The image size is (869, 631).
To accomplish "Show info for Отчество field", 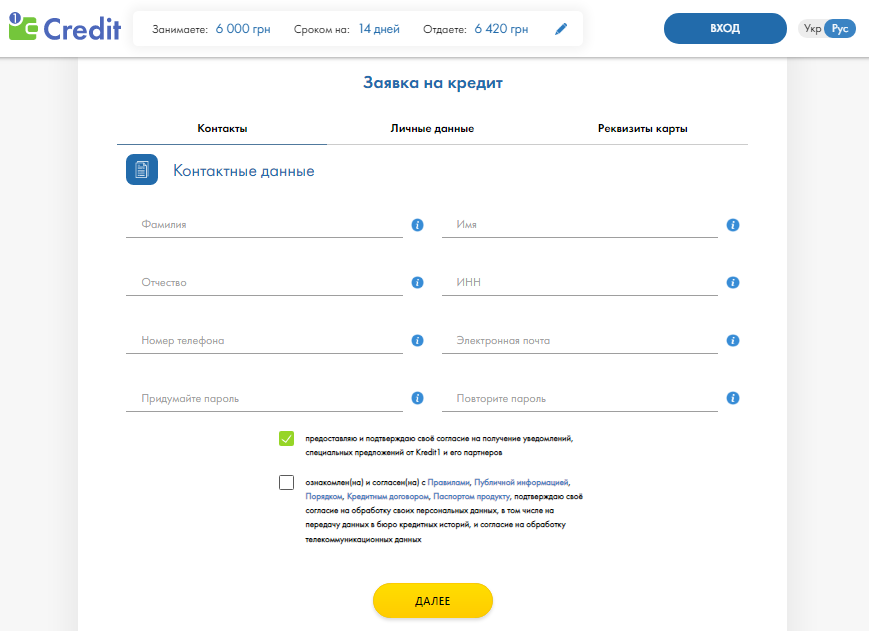I will coord(417,283).
